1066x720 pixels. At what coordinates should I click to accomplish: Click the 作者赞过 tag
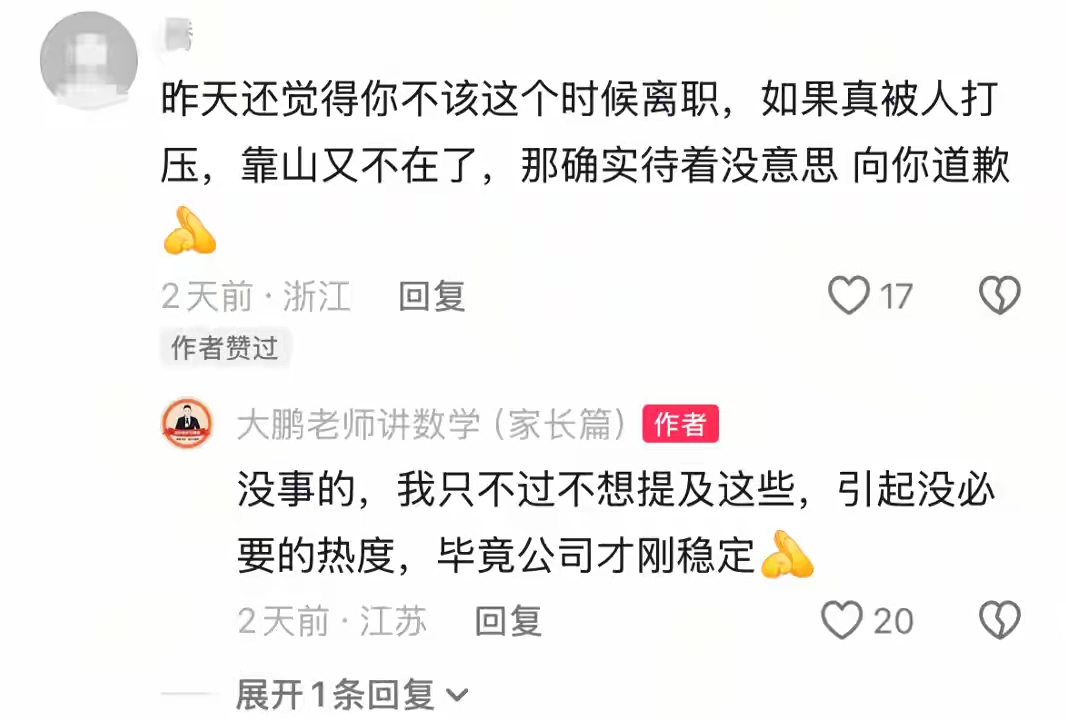225,347
